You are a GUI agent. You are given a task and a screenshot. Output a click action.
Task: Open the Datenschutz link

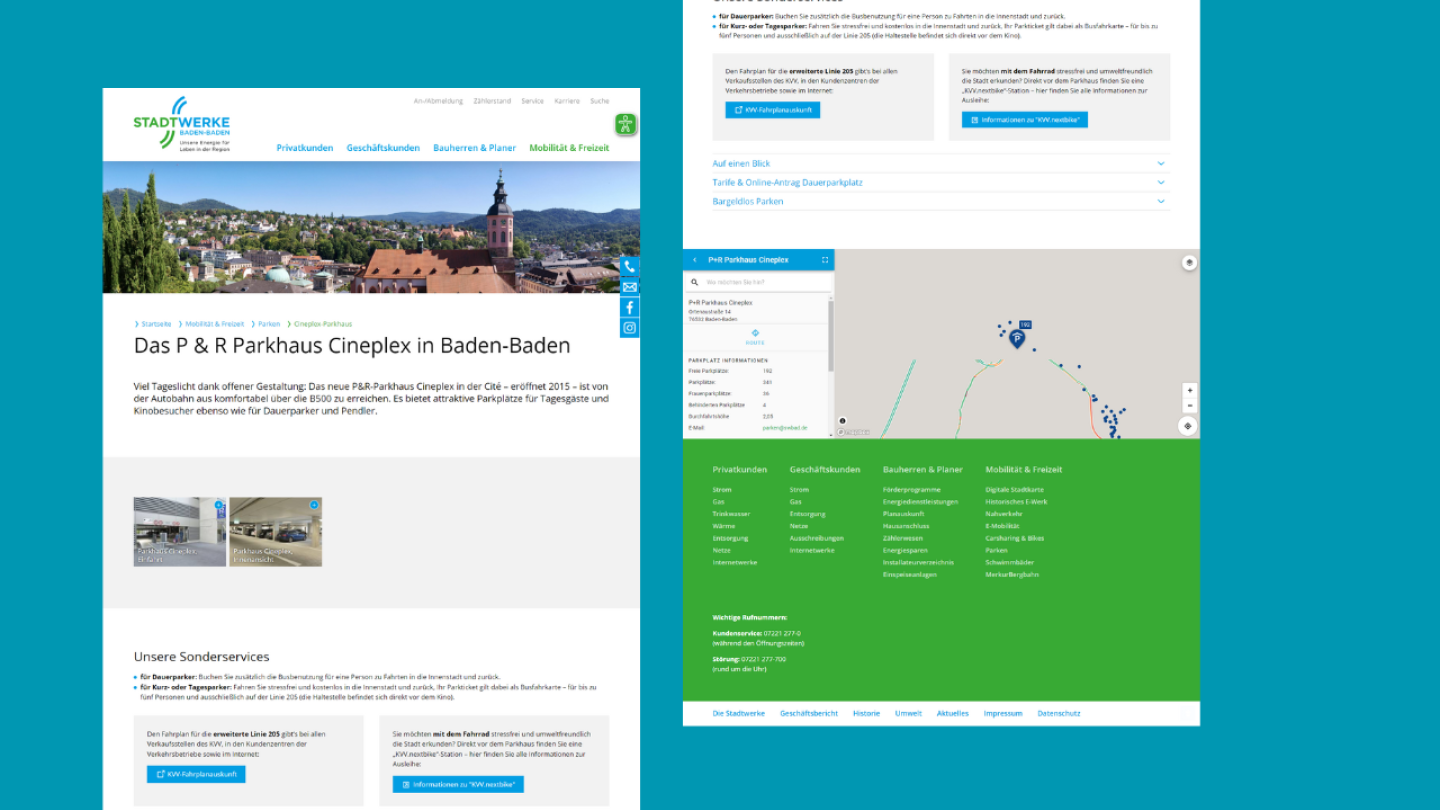coord(1059,714)
